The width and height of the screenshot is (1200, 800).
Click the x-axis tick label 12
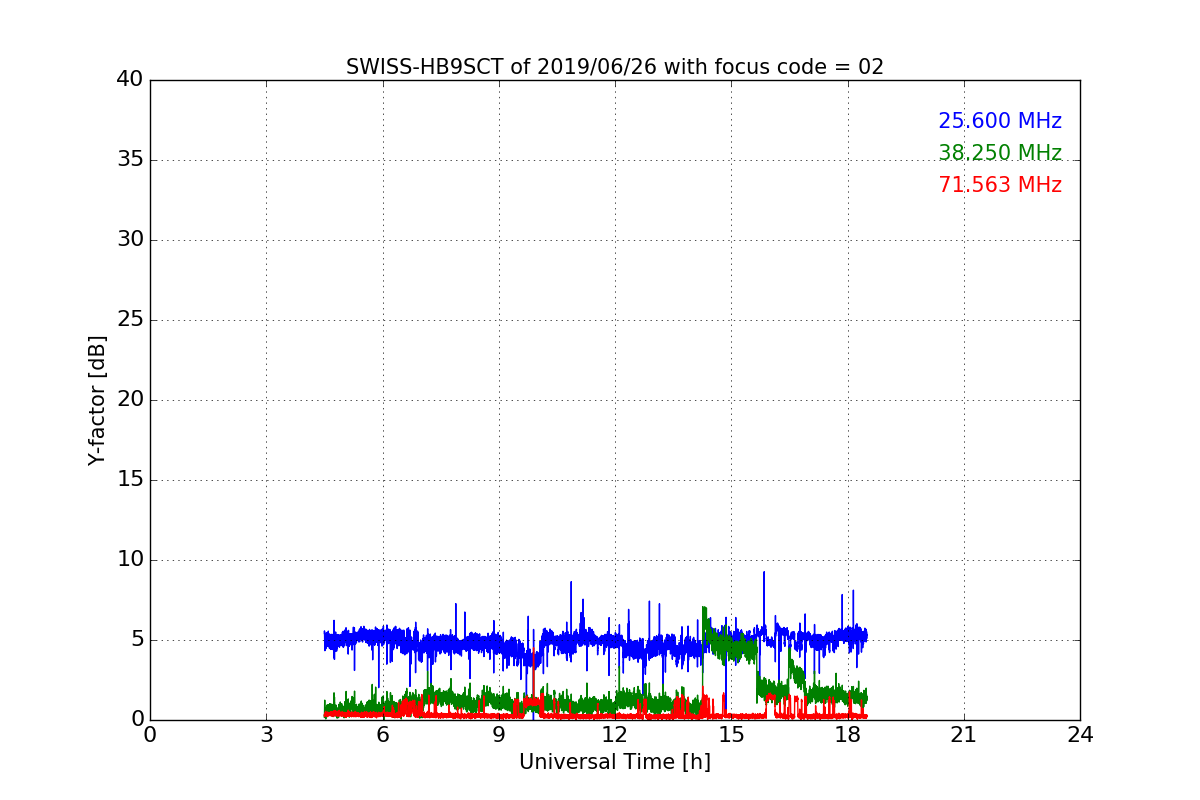coord(615,735)
